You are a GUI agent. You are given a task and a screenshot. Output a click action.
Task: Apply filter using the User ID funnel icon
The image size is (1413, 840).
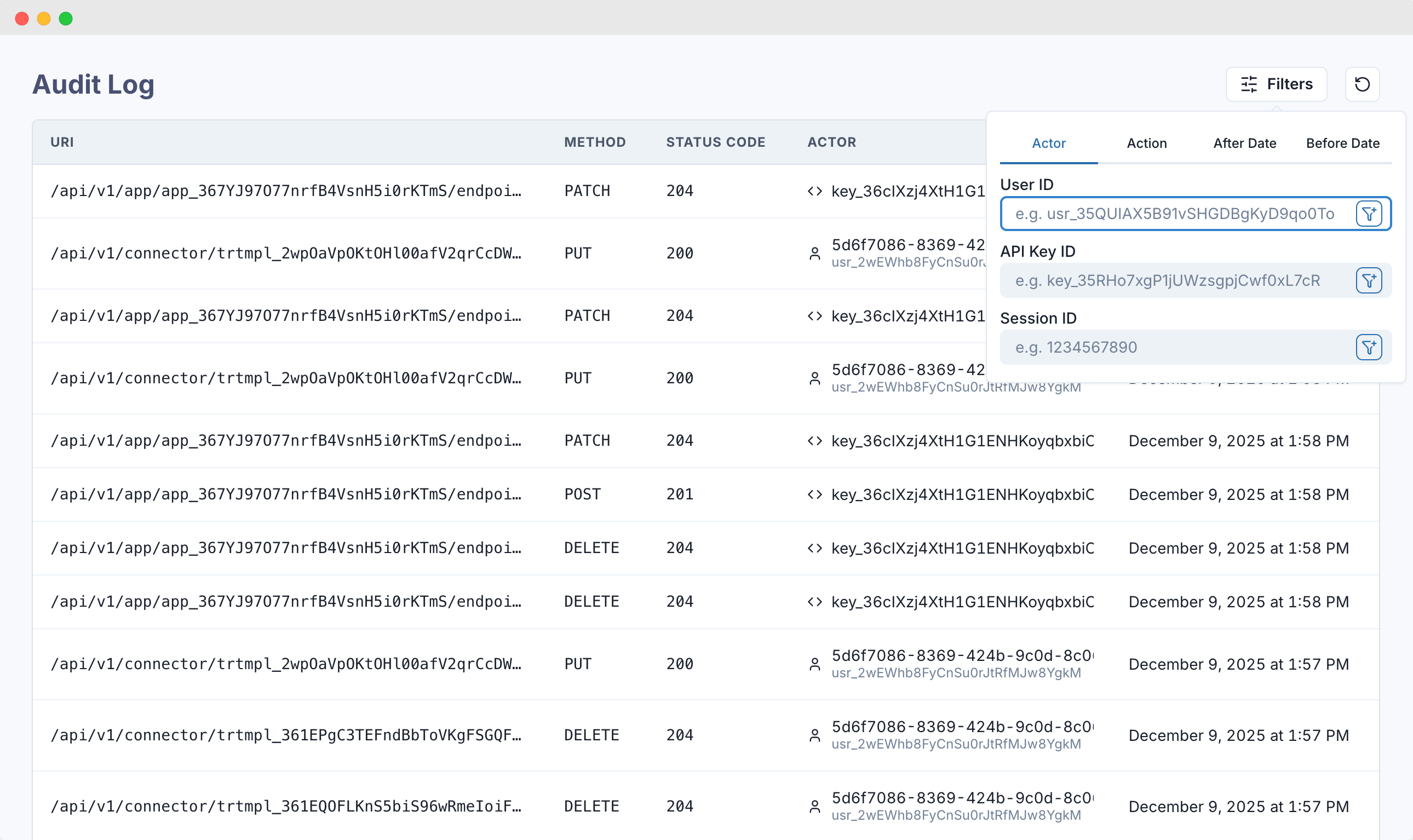coord(1369,214)
